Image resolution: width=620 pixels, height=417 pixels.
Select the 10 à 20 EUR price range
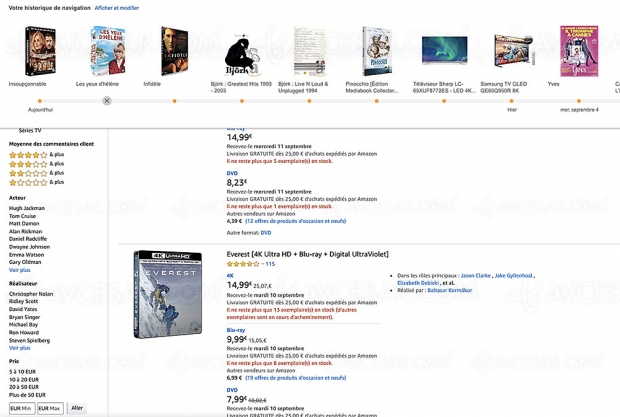coord(24,379)
